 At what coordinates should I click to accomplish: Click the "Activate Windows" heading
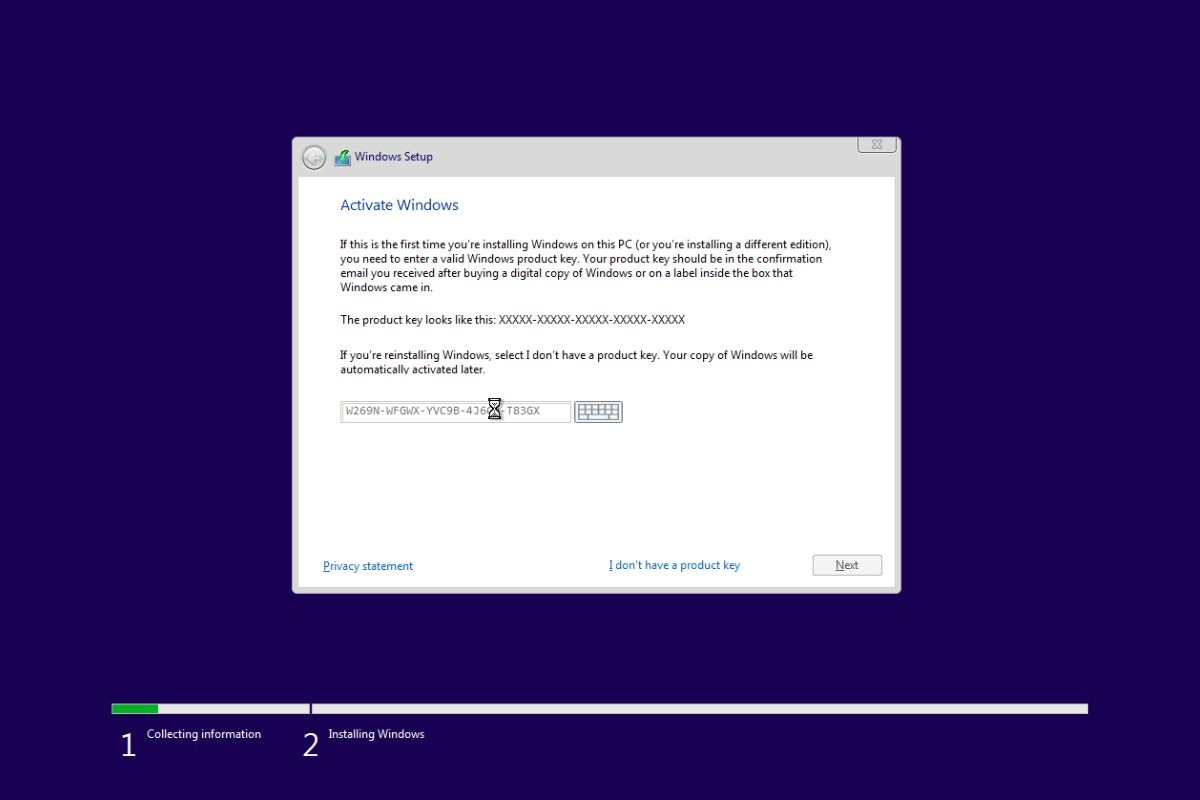(399, 205)
